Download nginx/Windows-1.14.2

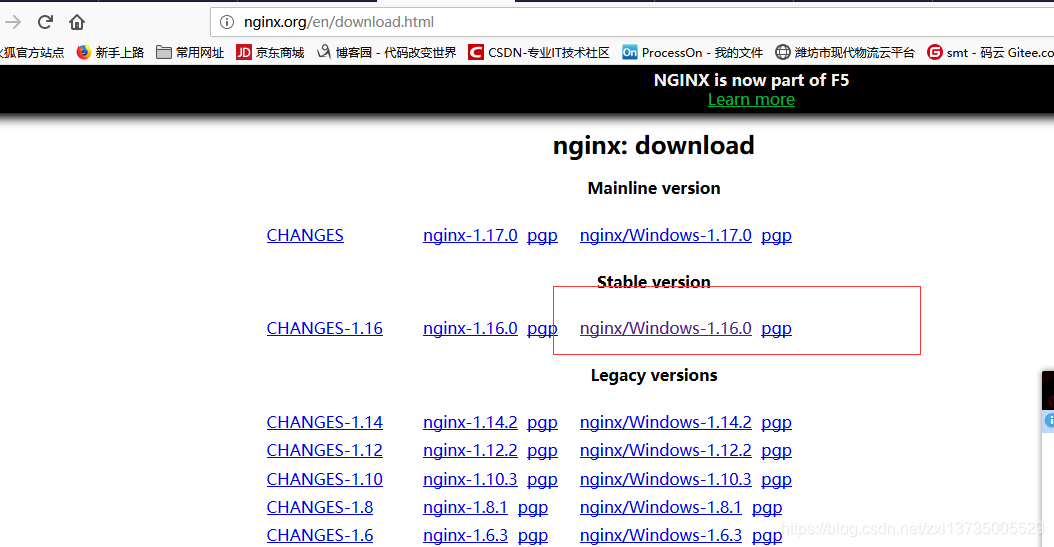tap(665, 422)
